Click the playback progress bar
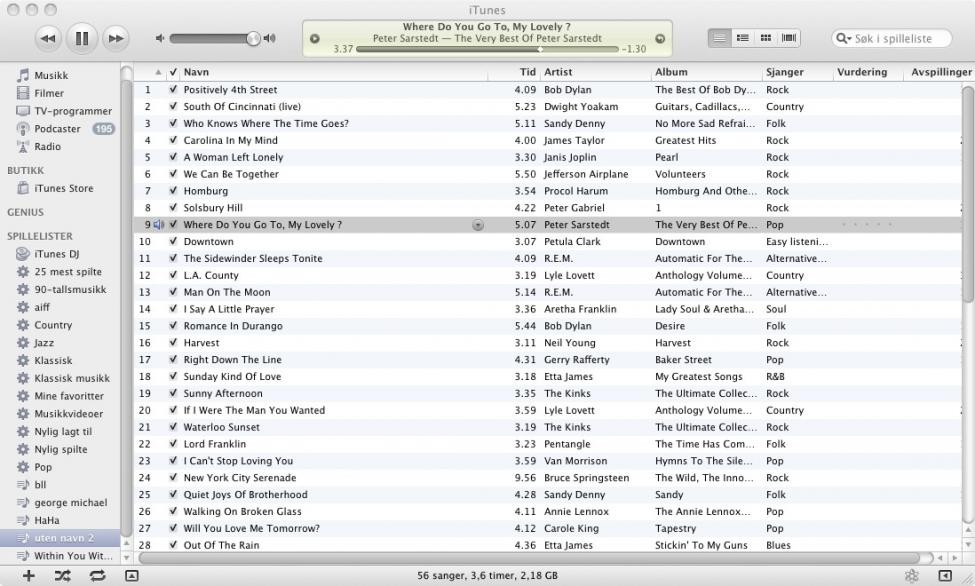Screen dimensions: 975x586 (488, 49)
